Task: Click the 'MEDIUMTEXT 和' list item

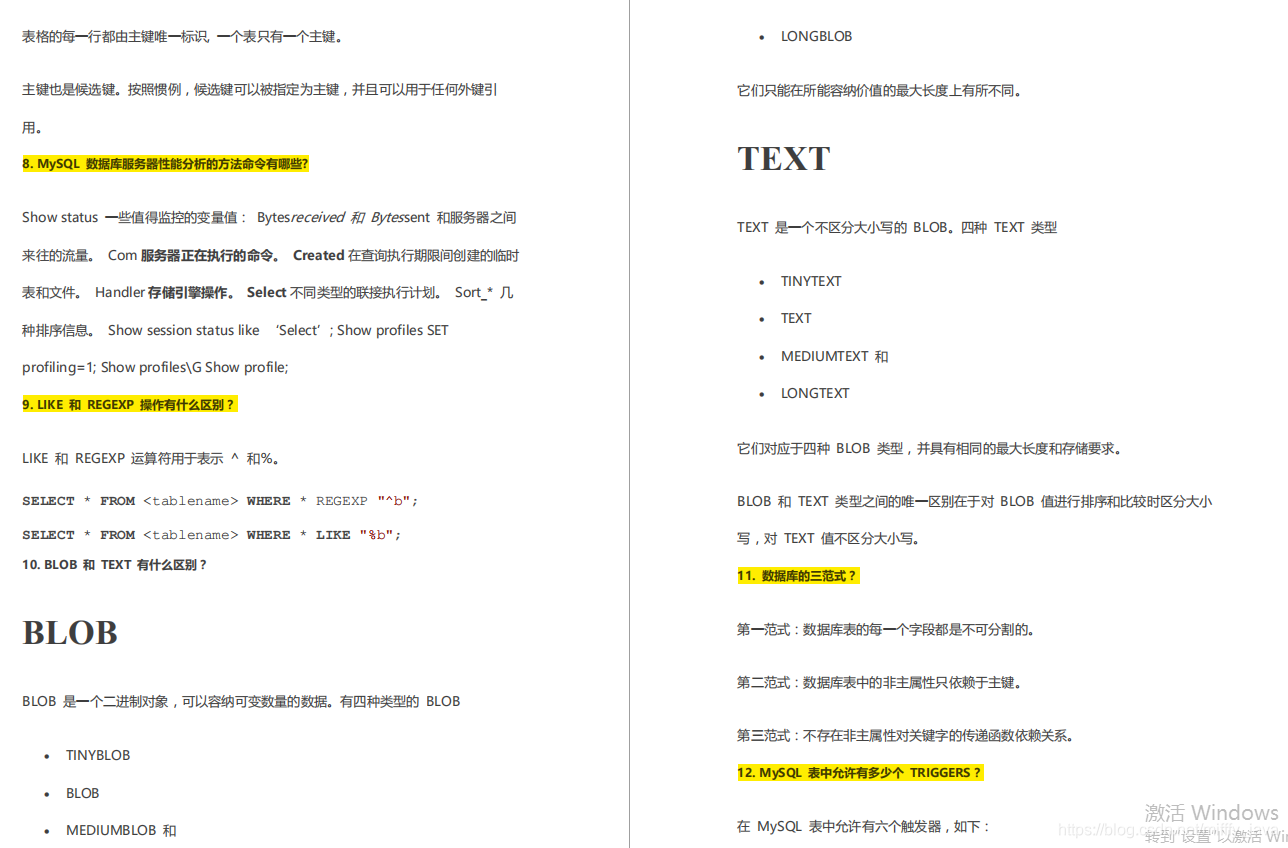Action: (x=834, y=357)
